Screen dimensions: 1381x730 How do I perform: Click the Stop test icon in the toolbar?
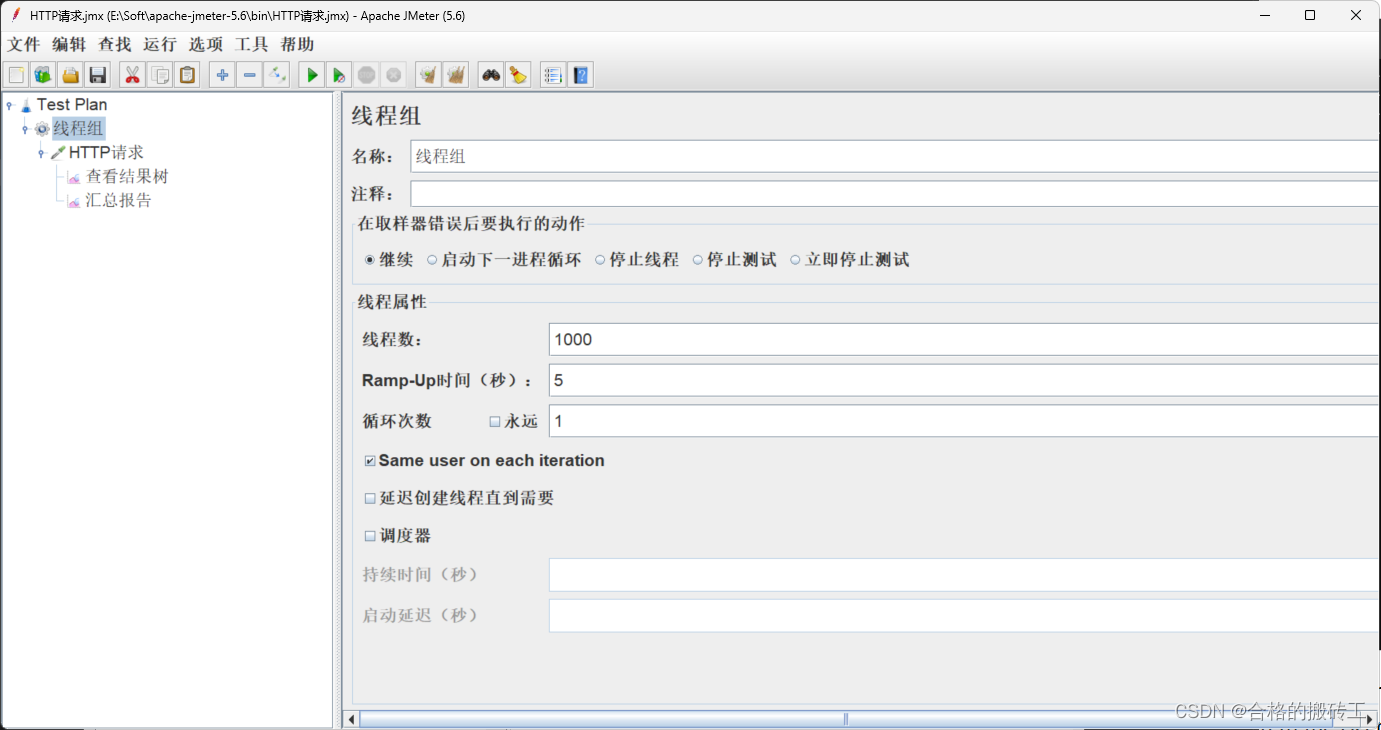tap(366, 74)
